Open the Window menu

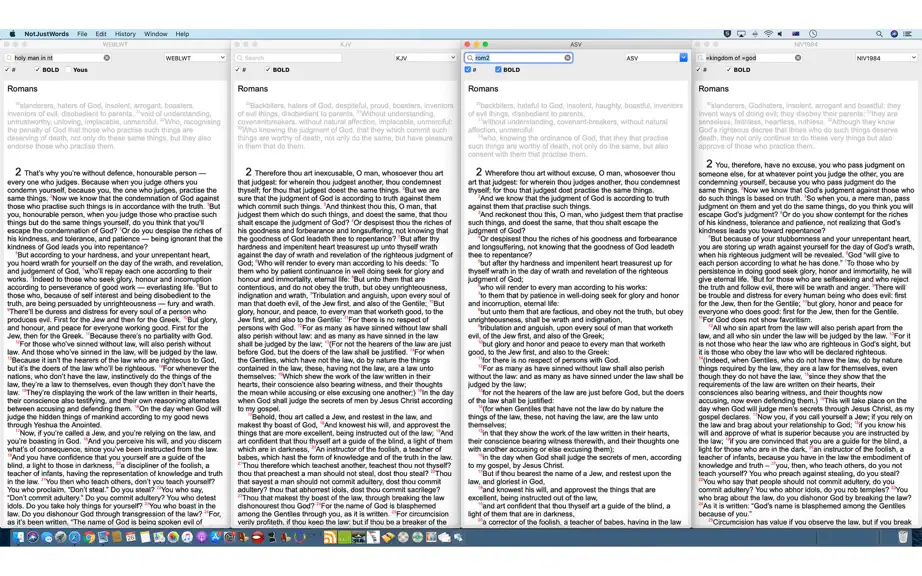tap(156, 34)
